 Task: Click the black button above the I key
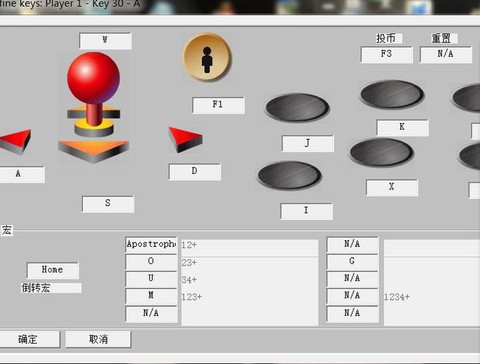(x=289, y=175)
